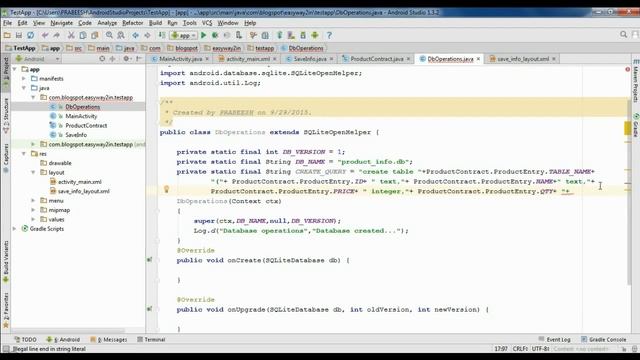Toggle the Structure side panel
Screen dimensions: 640x360
6,116
